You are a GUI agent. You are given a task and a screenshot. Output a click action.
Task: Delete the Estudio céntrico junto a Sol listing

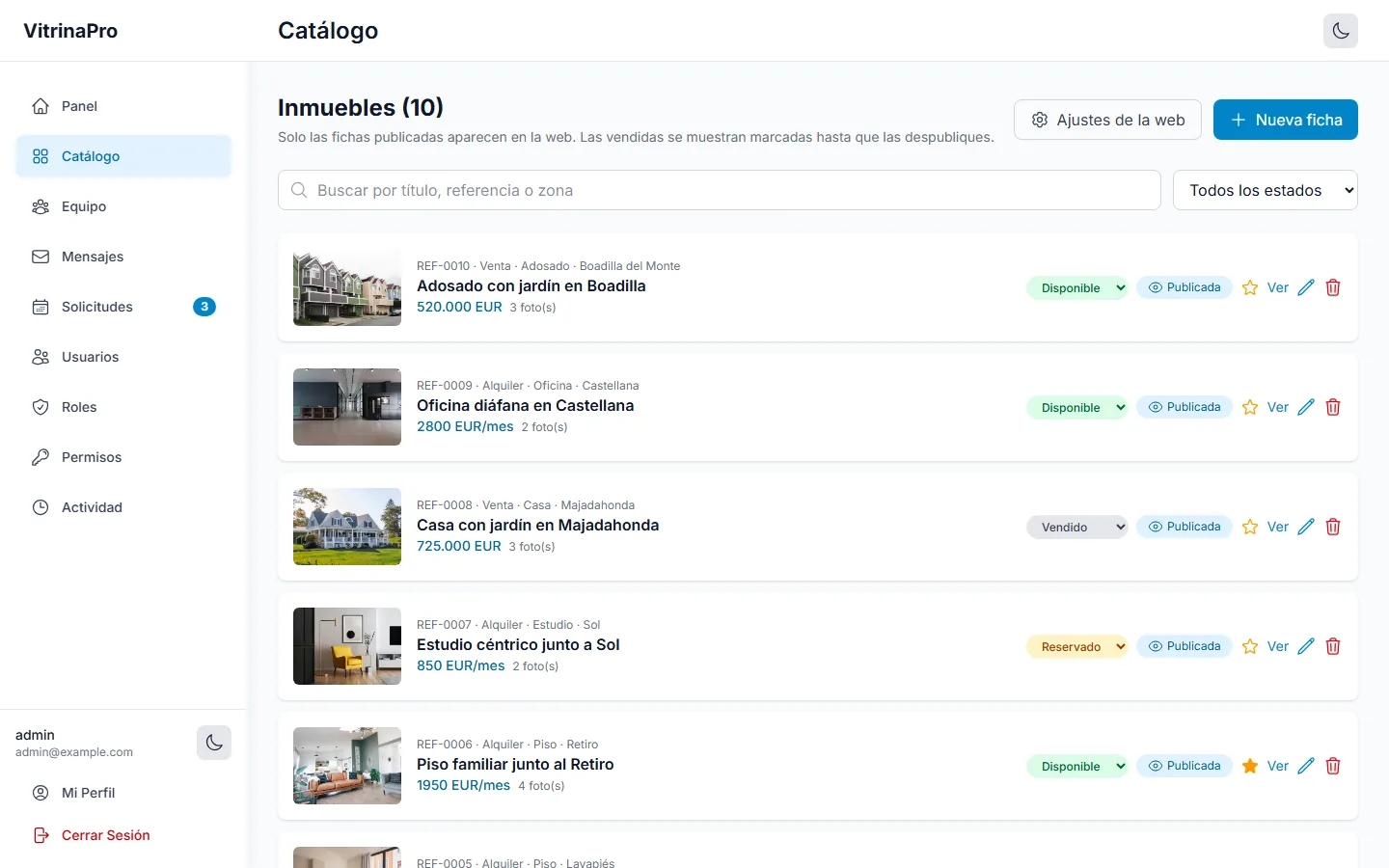point(1333,646)
